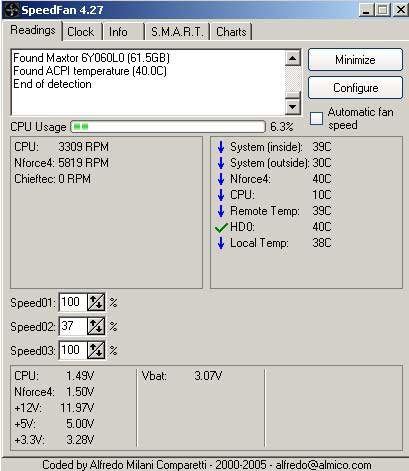
Task: Click the Speed03 up/down spinner arrows
Action: [x=96, y=350]
